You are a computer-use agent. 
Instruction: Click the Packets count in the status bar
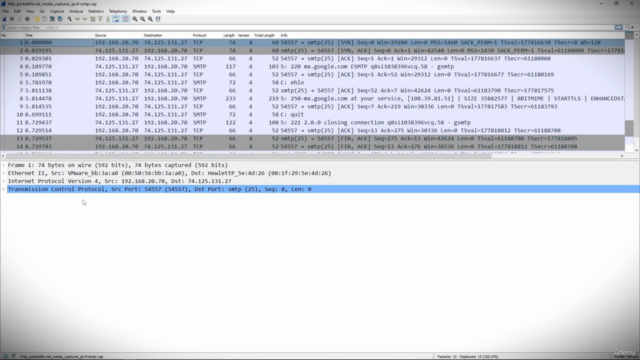click(468, 356)
